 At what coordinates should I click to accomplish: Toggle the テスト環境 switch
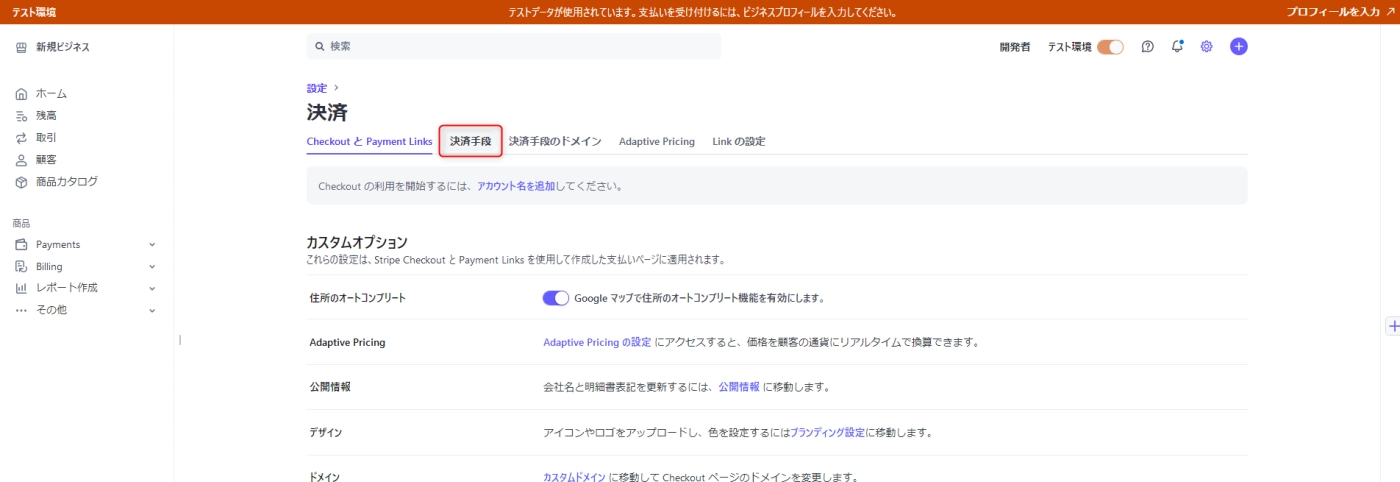[1110, 47]
